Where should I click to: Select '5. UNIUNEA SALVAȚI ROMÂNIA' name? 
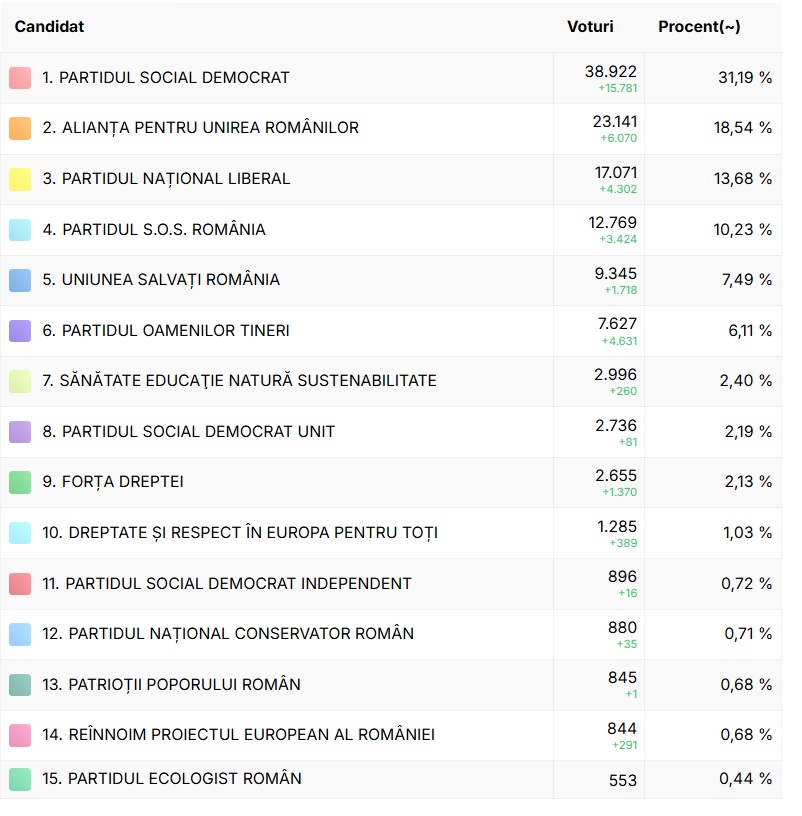point(161,280)
